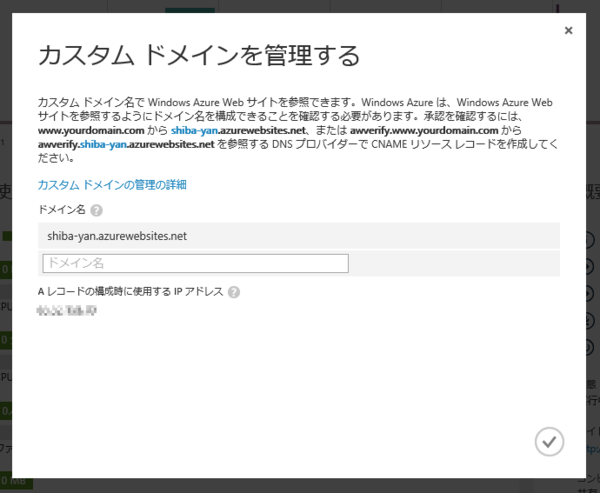Viewport: 600px width, 493px height.
Task: Open help icon next to ドメイン名 label
Action: pos(96,210)
